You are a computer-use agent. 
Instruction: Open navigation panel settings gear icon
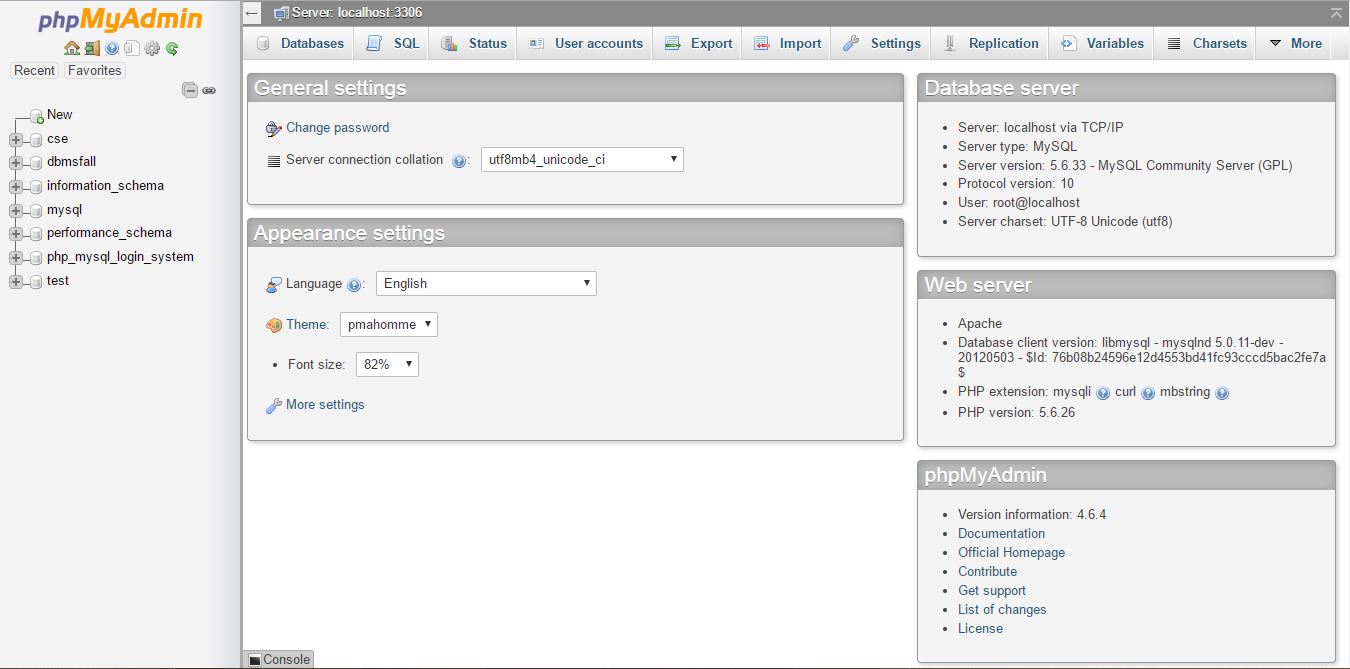[x=151, y=47]
